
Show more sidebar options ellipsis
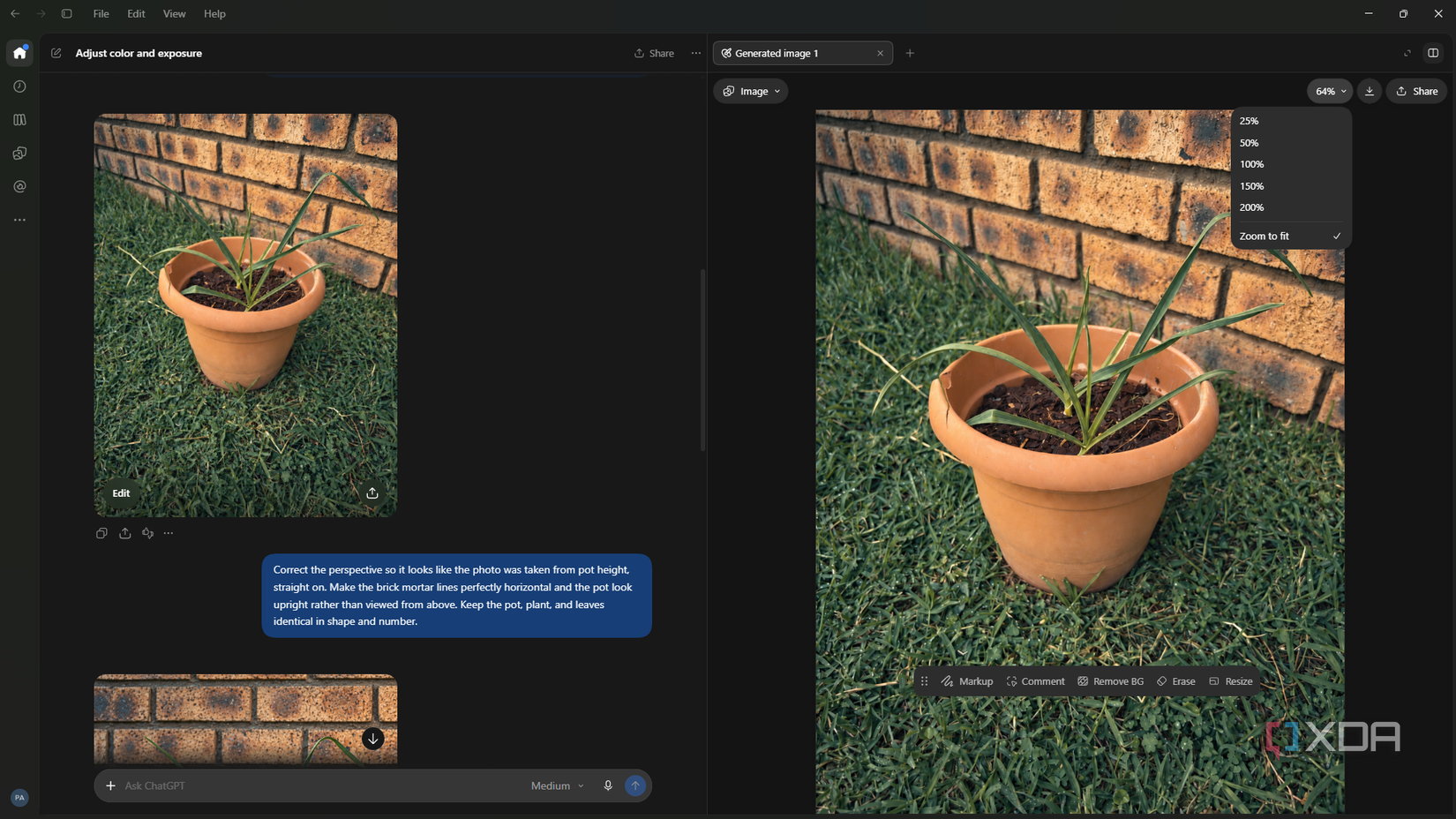(19, 220)
